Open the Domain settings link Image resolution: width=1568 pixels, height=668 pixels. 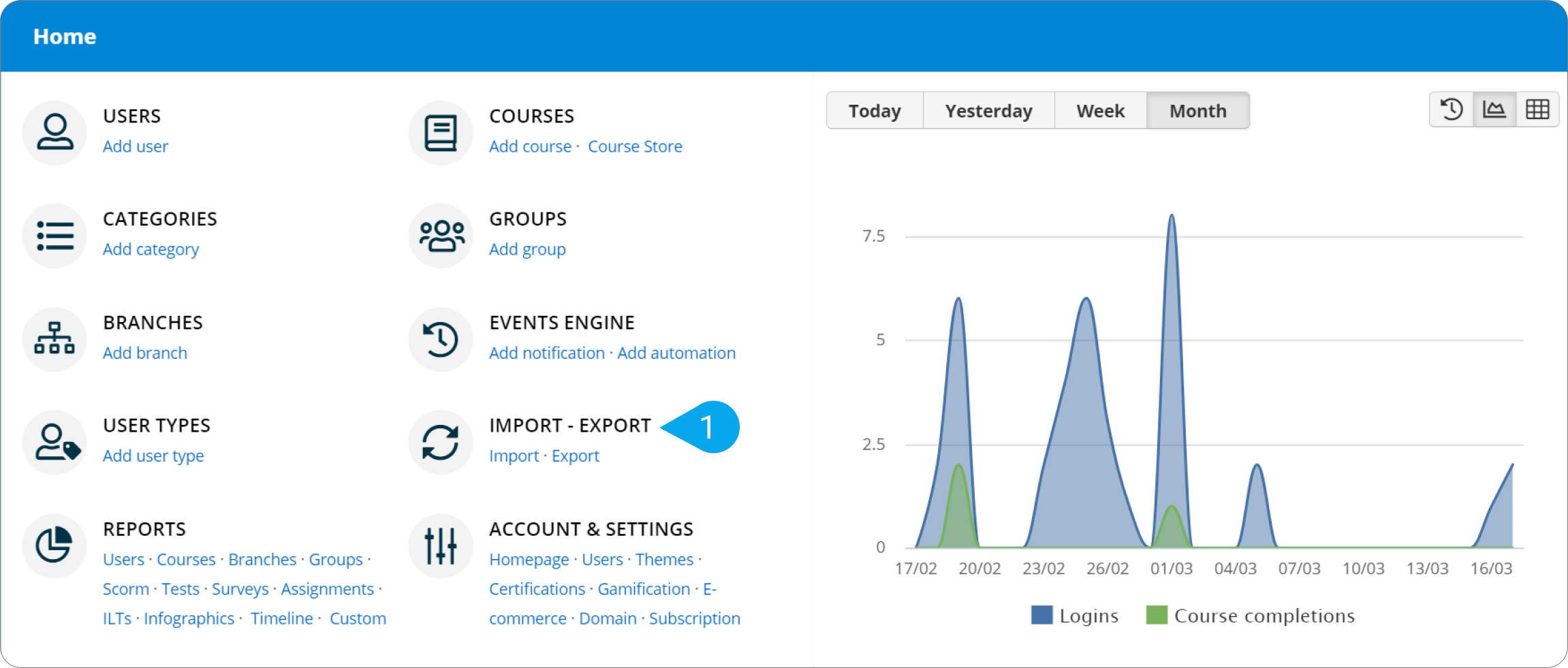pyautogui.click(x=608, y=618)
